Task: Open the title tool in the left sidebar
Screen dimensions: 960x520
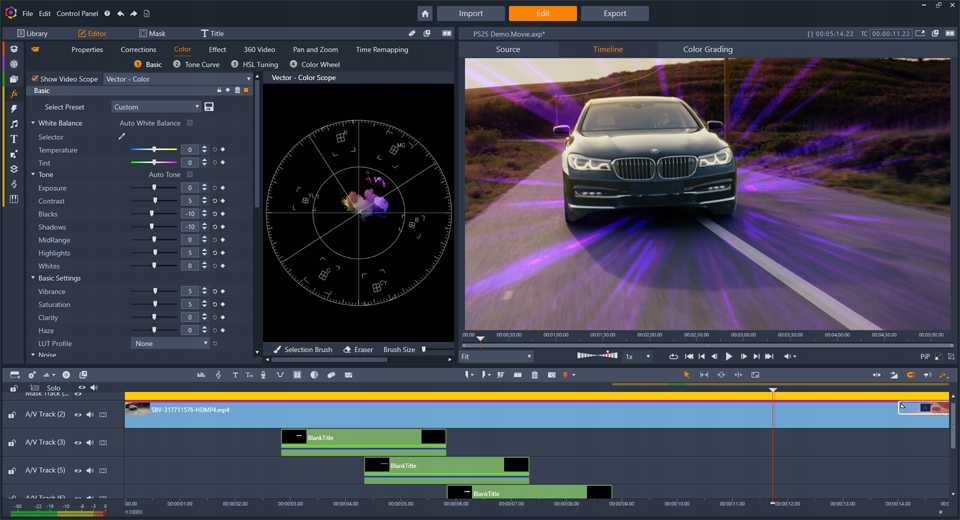Action: (x=14, y=138)
